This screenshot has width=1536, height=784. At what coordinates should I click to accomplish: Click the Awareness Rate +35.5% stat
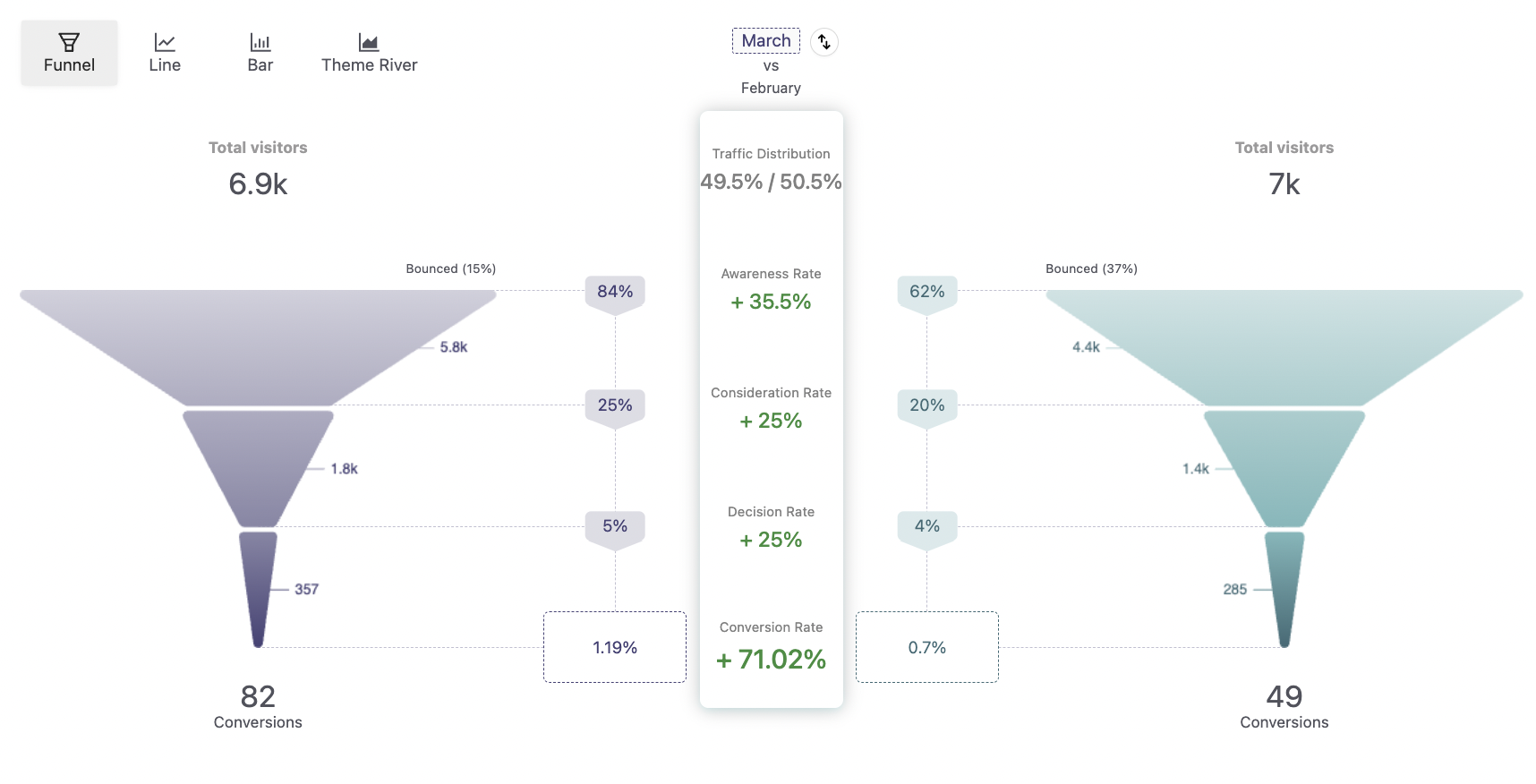(x=770, y=288)
